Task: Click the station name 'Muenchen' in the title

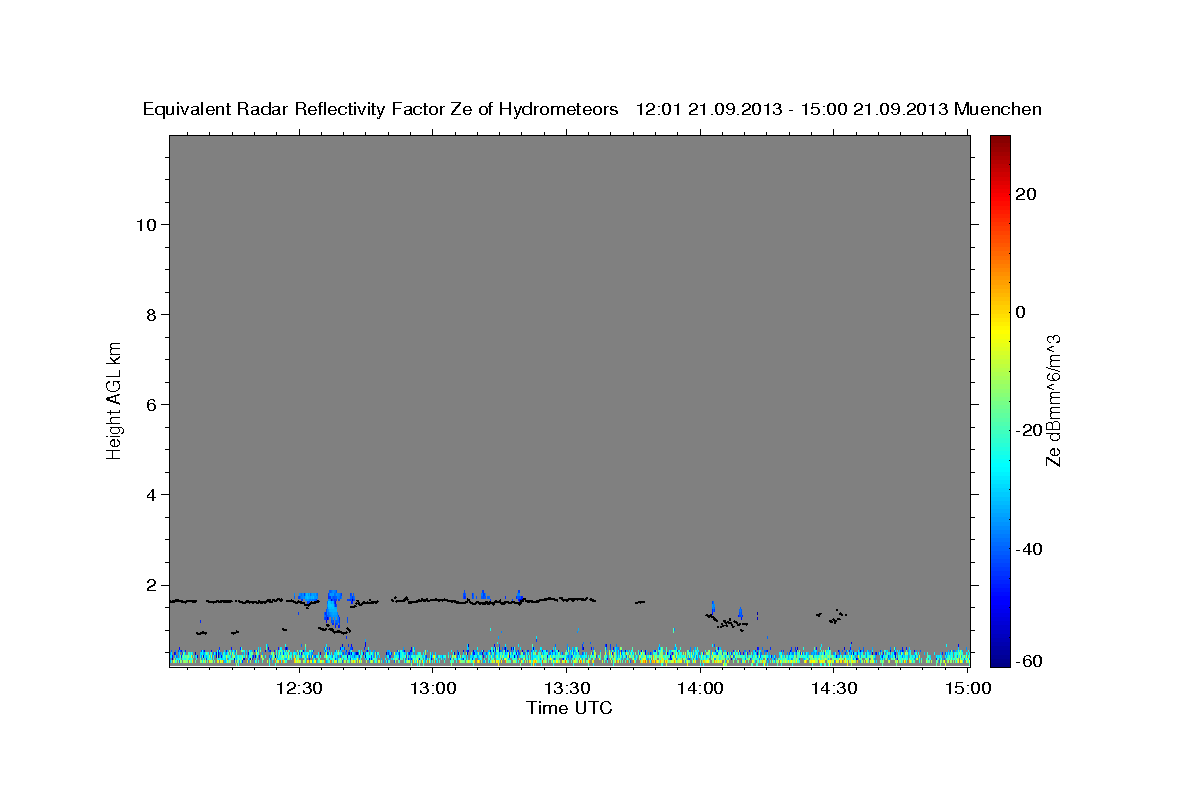Action: pyautogui.click(x=998, y=110)
